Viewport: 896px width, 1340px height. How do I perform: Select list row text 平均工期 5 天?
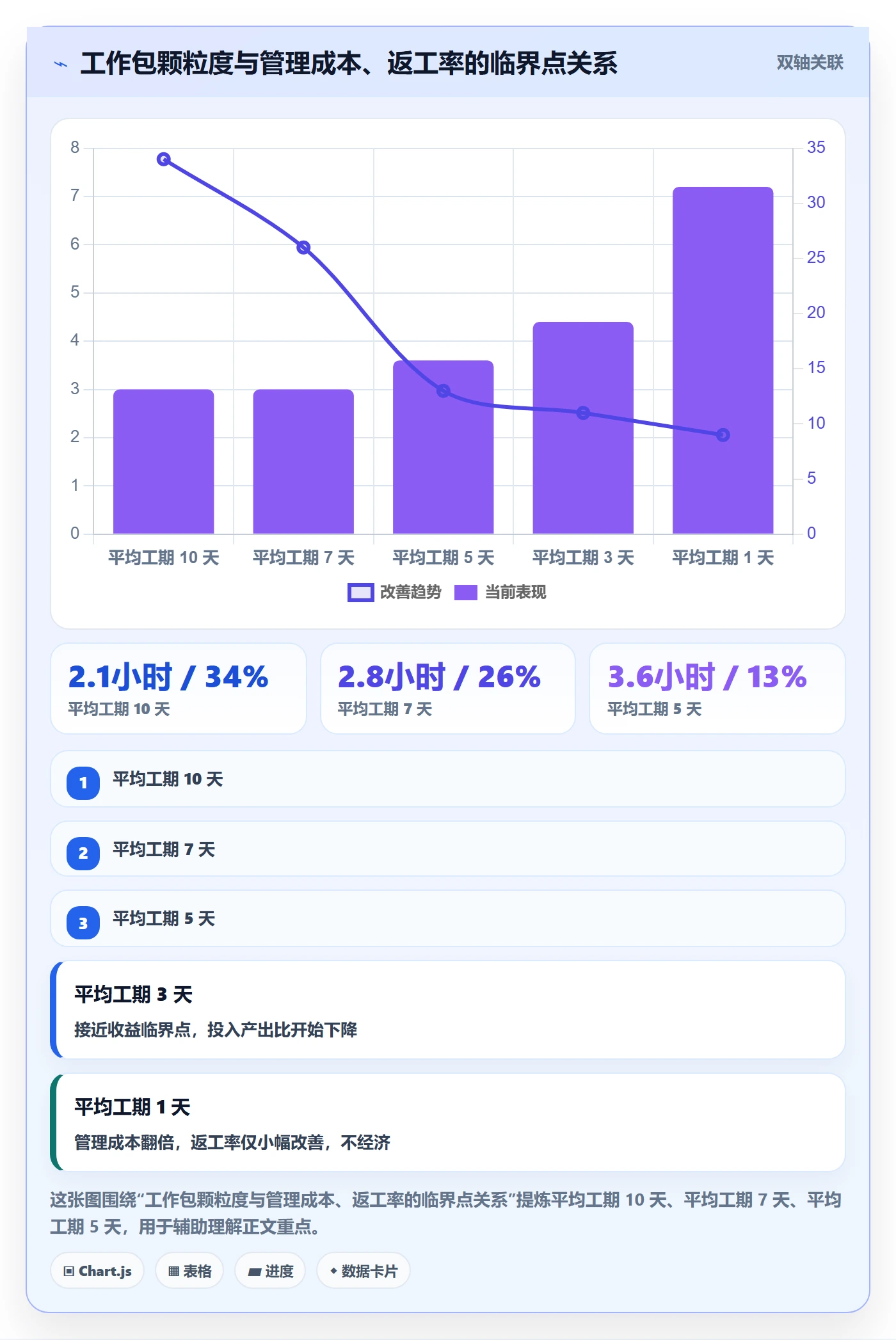tap(164, 919)
